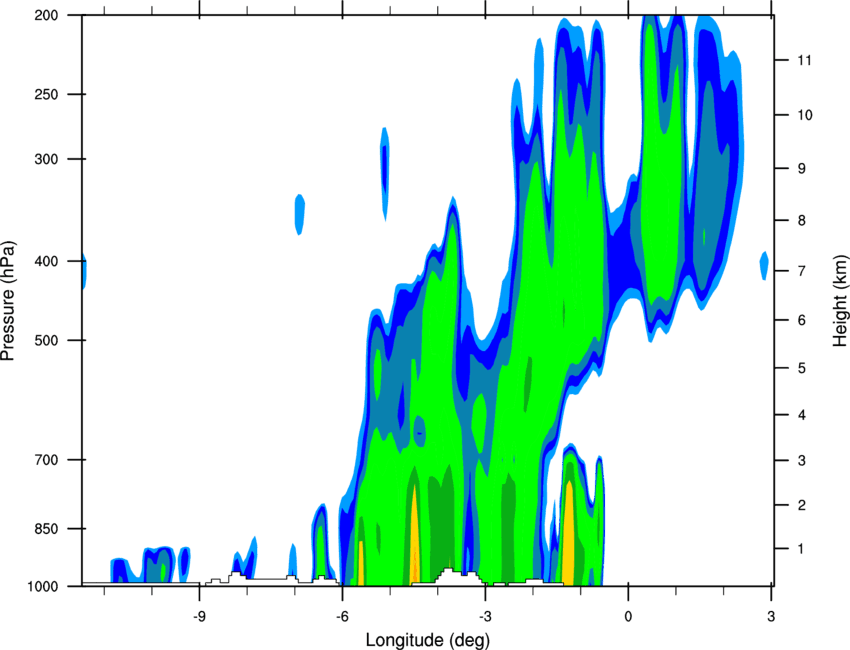Click the 300 hPa tick label
850x650 pixels.
tap(46, 159)
